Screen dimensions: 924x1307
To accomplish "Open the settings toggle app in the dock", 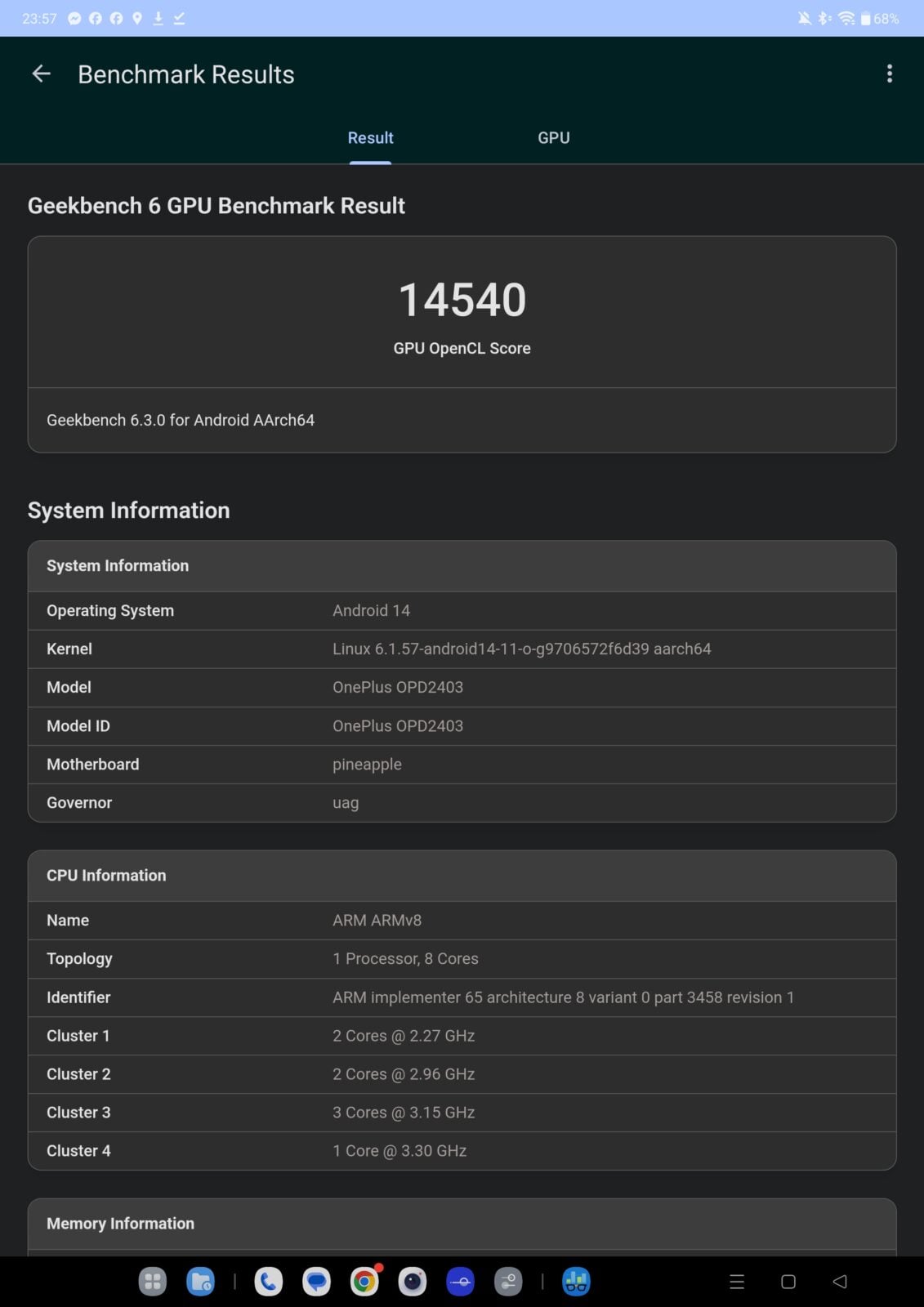I will click(508, 1282).
